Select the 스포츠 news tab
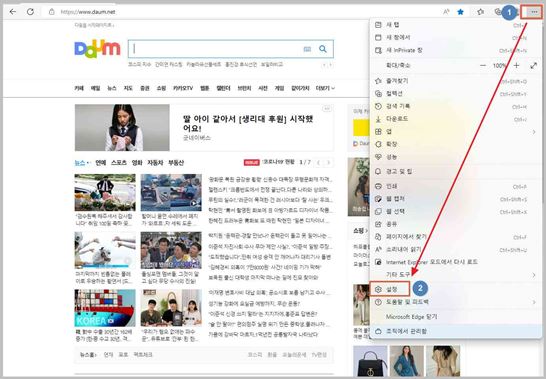The image size is (546, 379). click(x=119, y=163)
